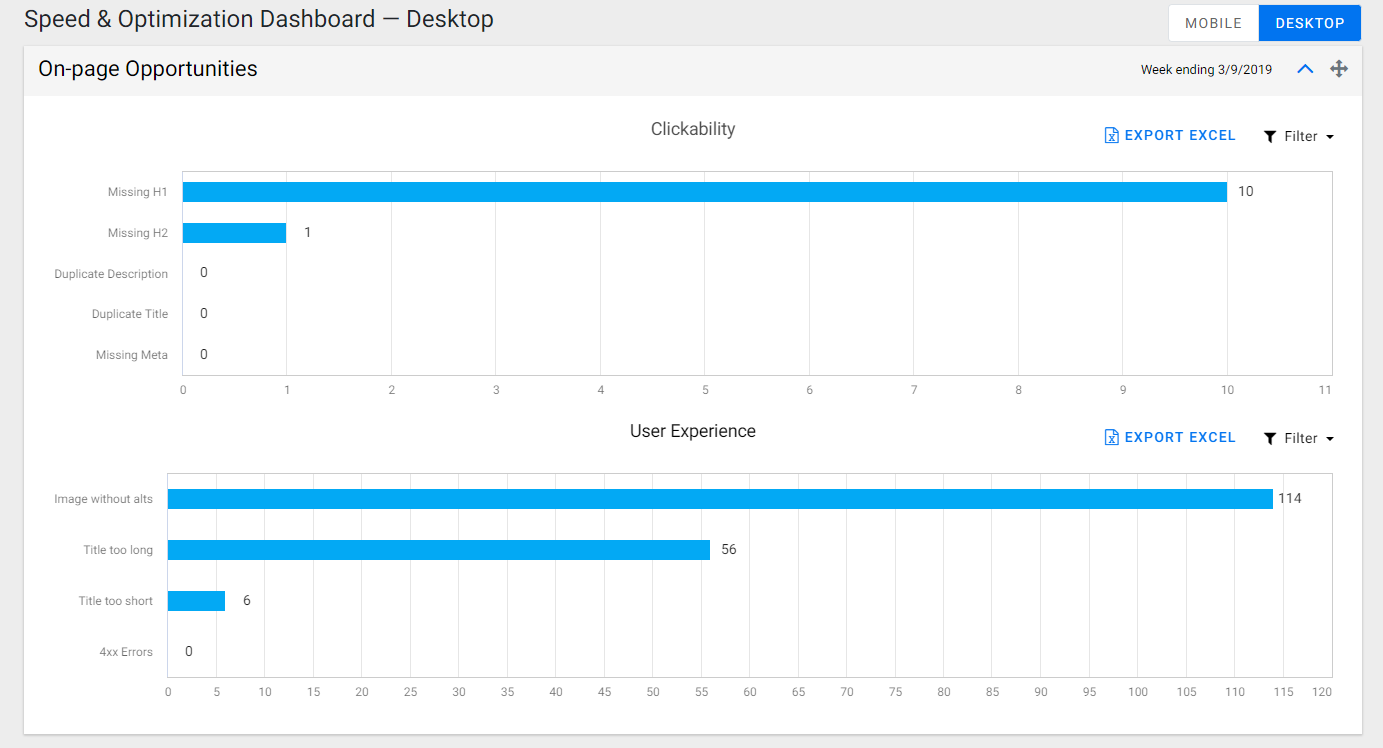Click the value label 56

tap(729, 549)
